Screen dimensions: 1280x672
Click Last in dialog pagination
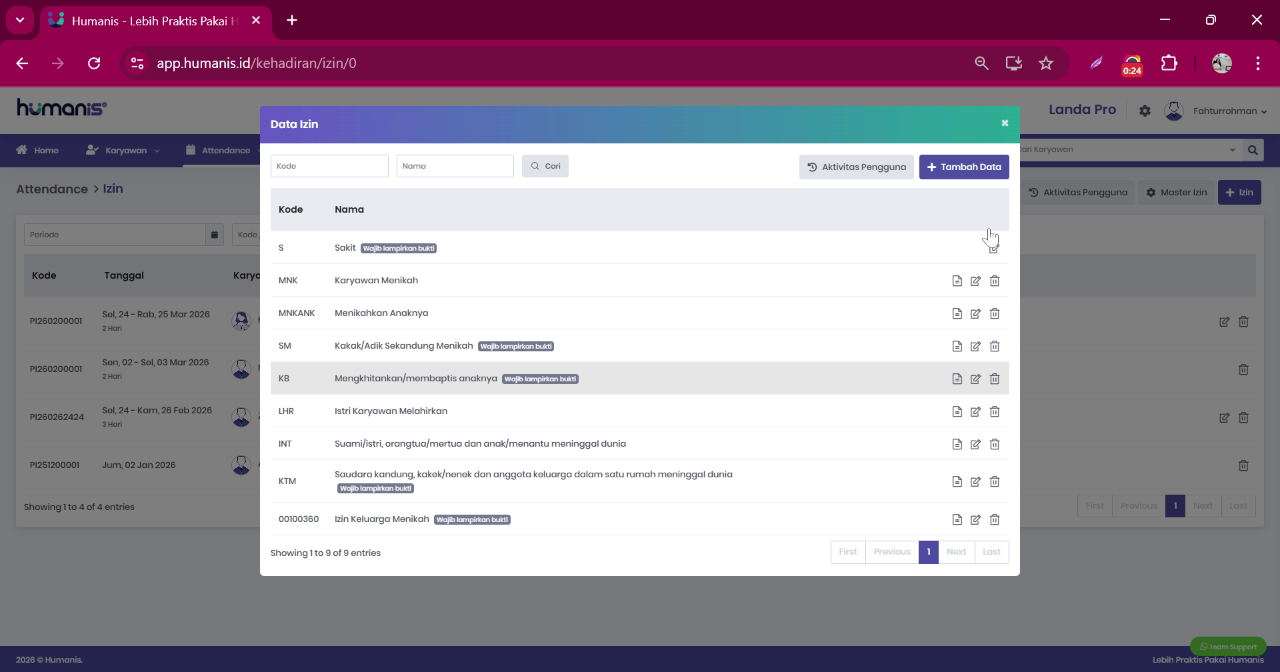pos(991,552)
